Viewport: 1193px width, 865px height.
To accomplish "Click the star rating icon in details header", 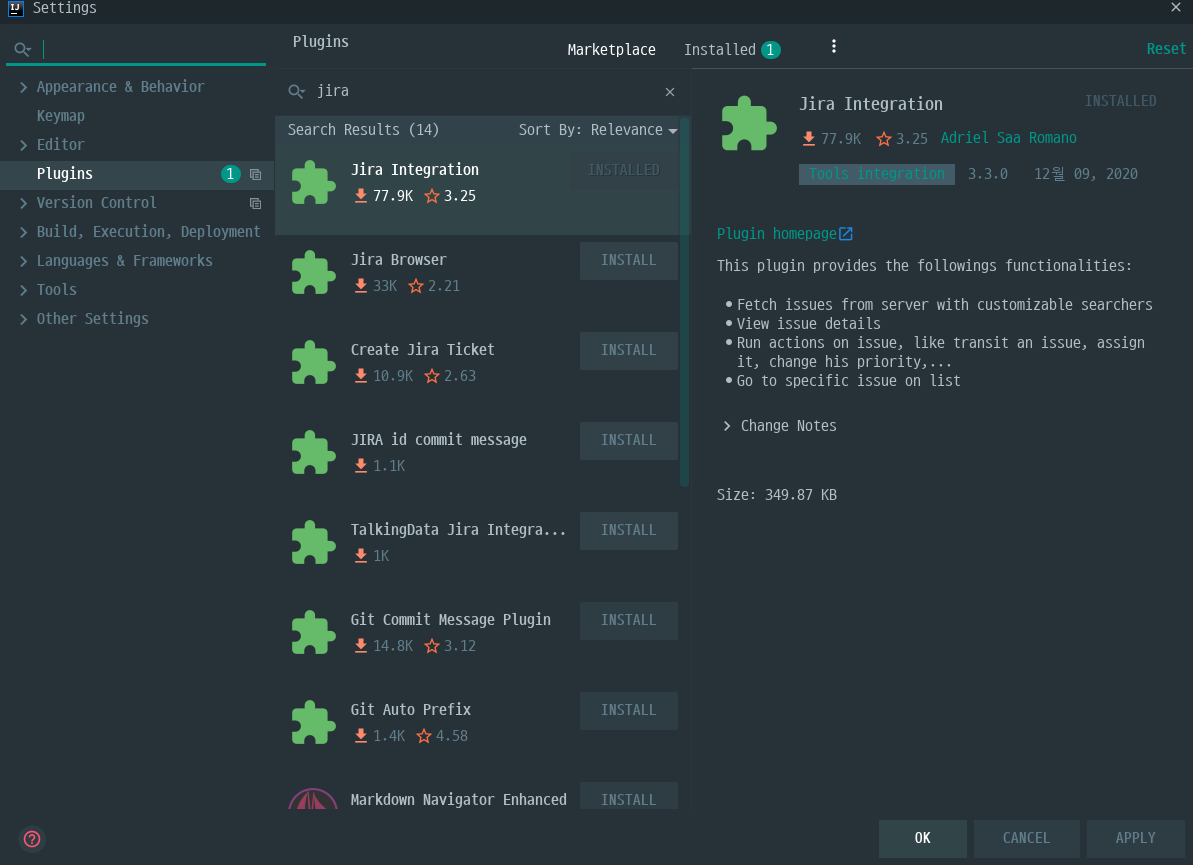I will click(883, 138).
